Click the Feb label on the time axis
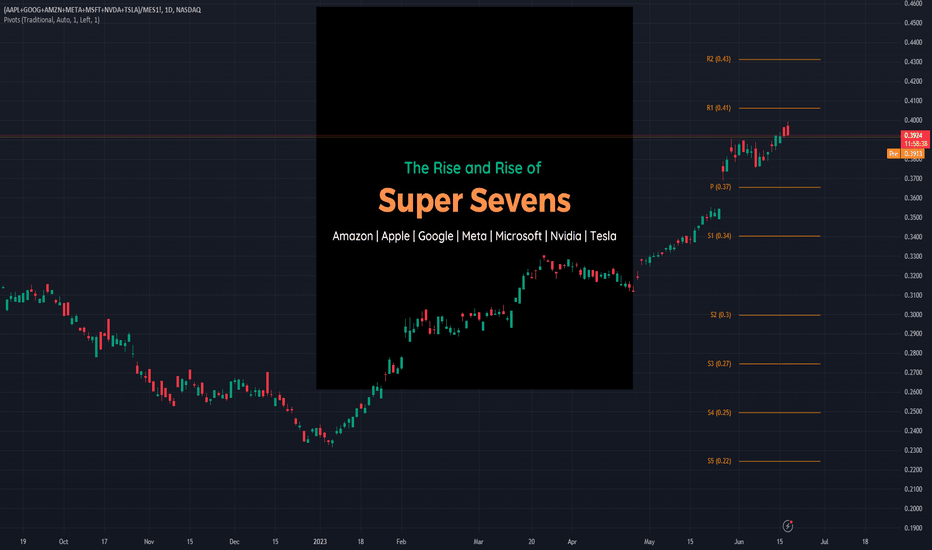Screen dimensions: 932x550 coord(401,542)
